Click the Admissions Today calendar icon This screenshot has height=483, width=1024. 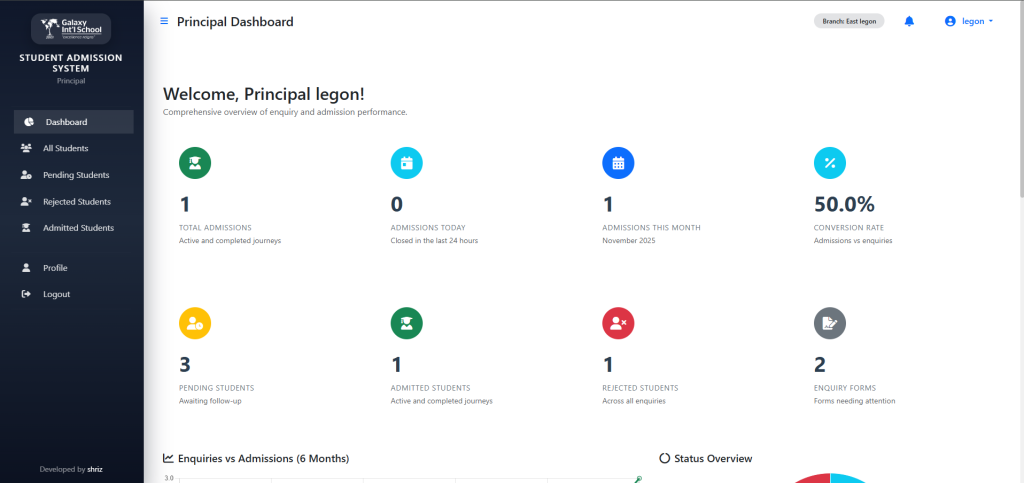point(406,163)
